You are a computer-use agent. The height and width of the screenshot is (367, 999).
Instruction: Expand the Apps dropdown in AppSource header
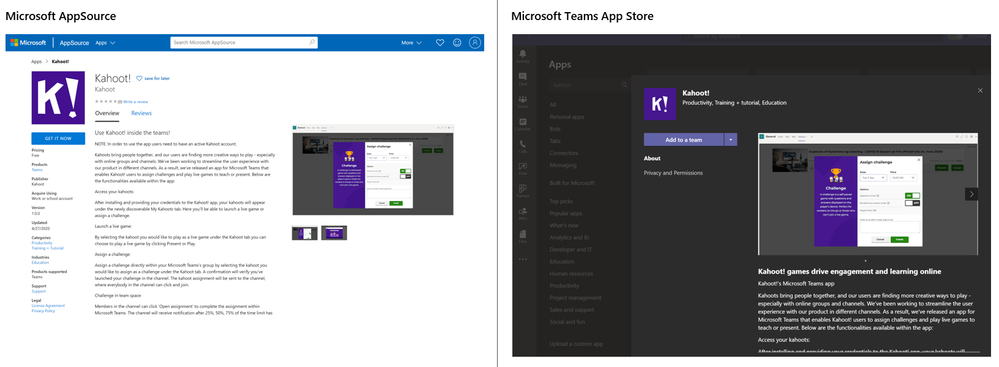tap(105, 43)
